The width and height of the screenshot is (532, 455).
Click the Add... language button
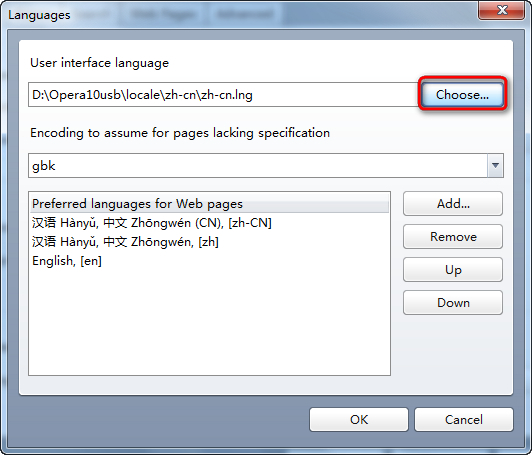pos(453,204)
